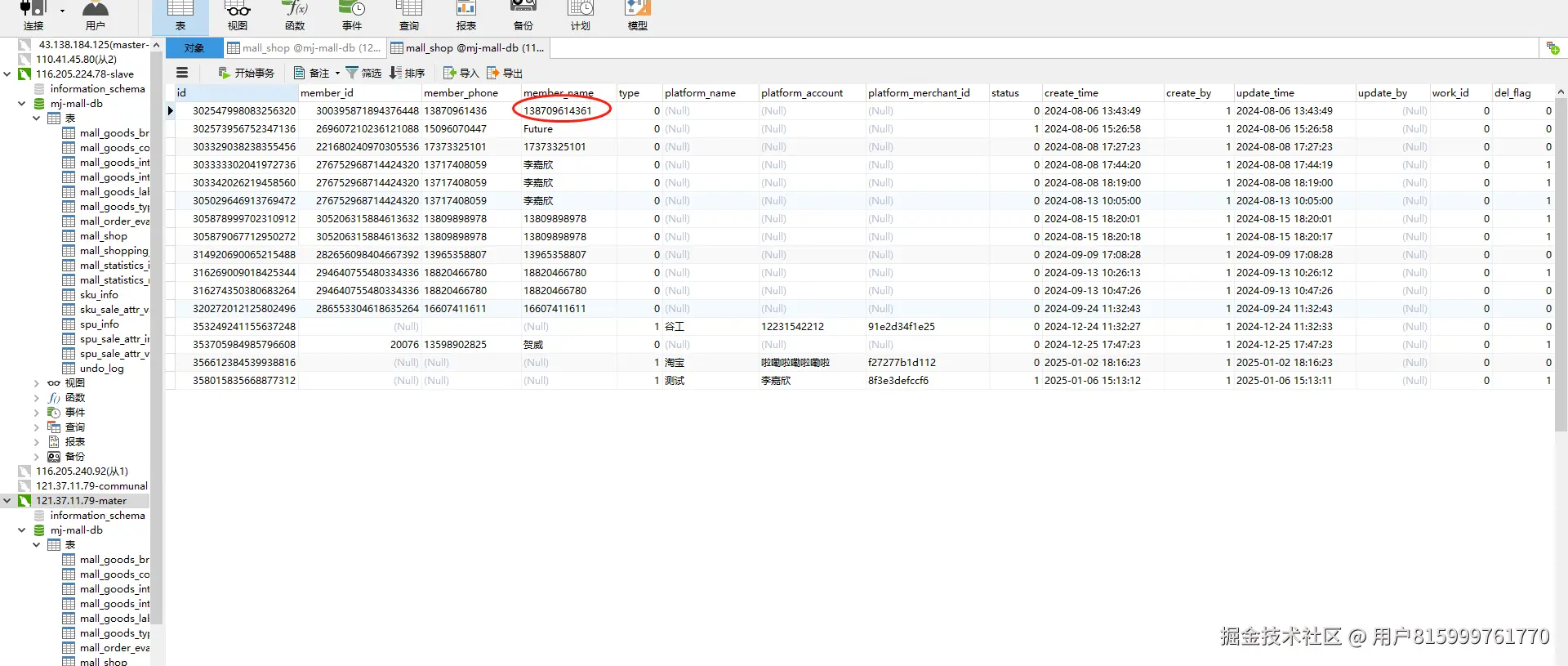Viewport: 1568px width, 666px height.
Task: Click the scroll-up arrow of the connection tree
Action: (x=156, y=46)
